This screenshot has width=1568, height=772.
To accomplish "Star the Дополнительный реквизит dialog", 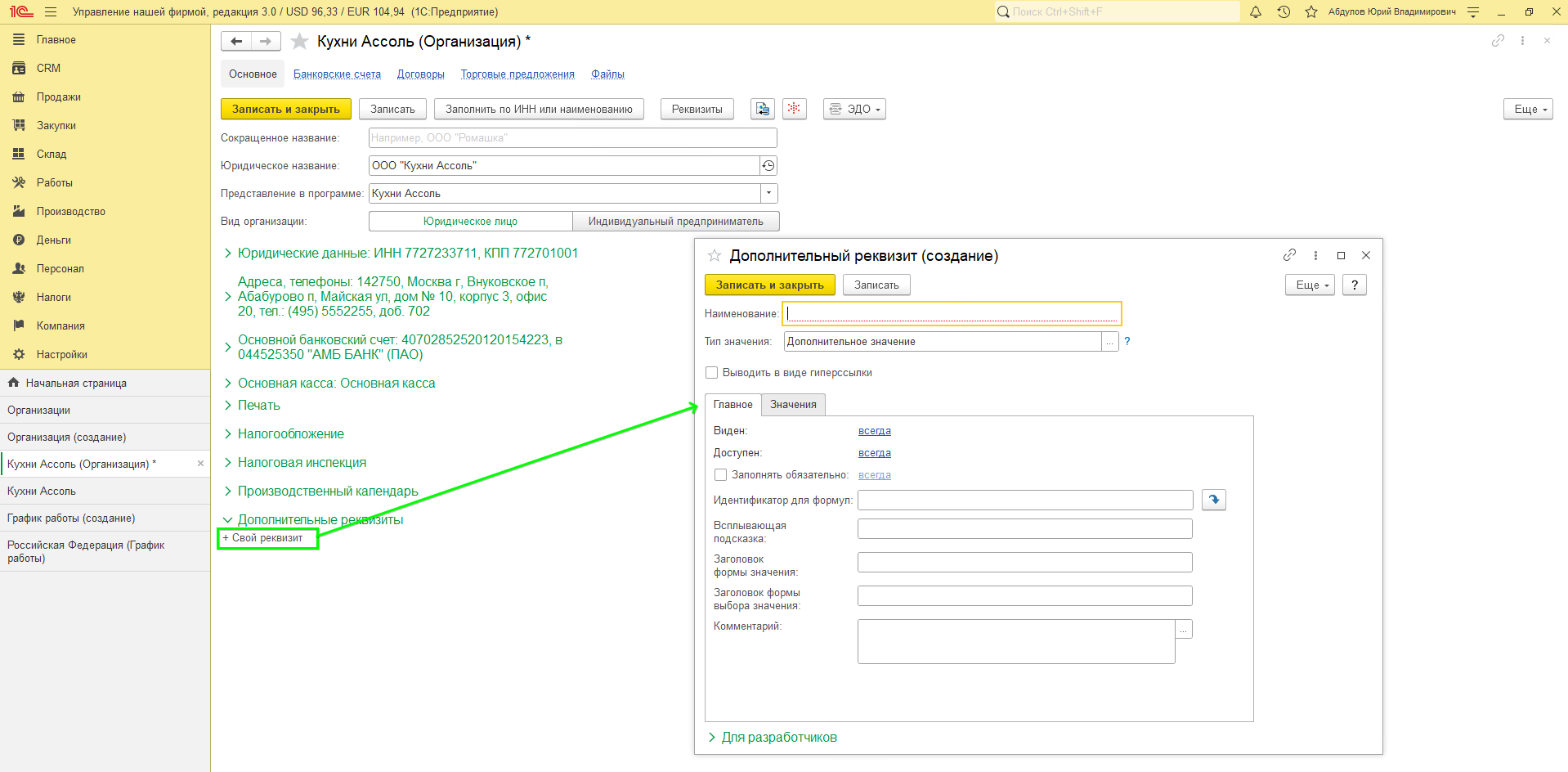I will (715, 256).
